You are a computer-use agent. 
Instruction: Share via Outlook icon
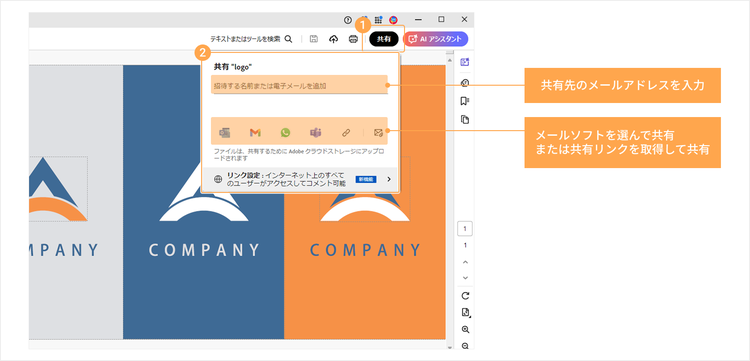coord(224,132)
